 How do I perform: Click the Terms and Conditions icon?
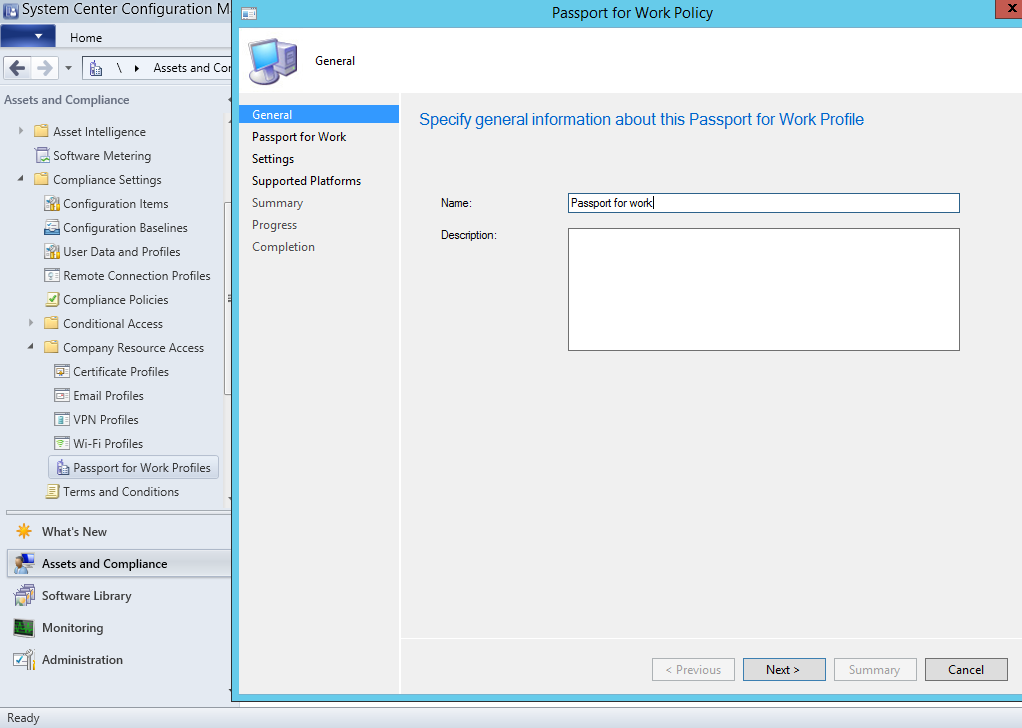coord(51,491)
